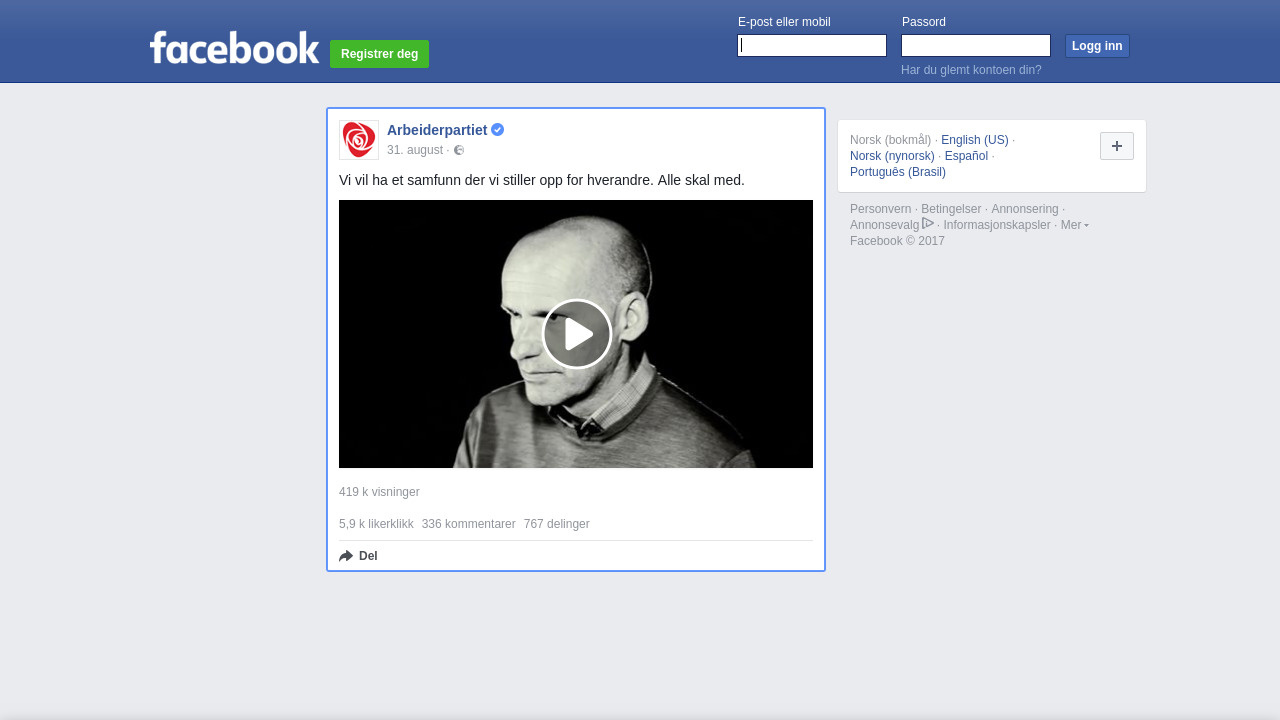Click the Logg inn button
1280x720 pixels.
pos(1097,46)
